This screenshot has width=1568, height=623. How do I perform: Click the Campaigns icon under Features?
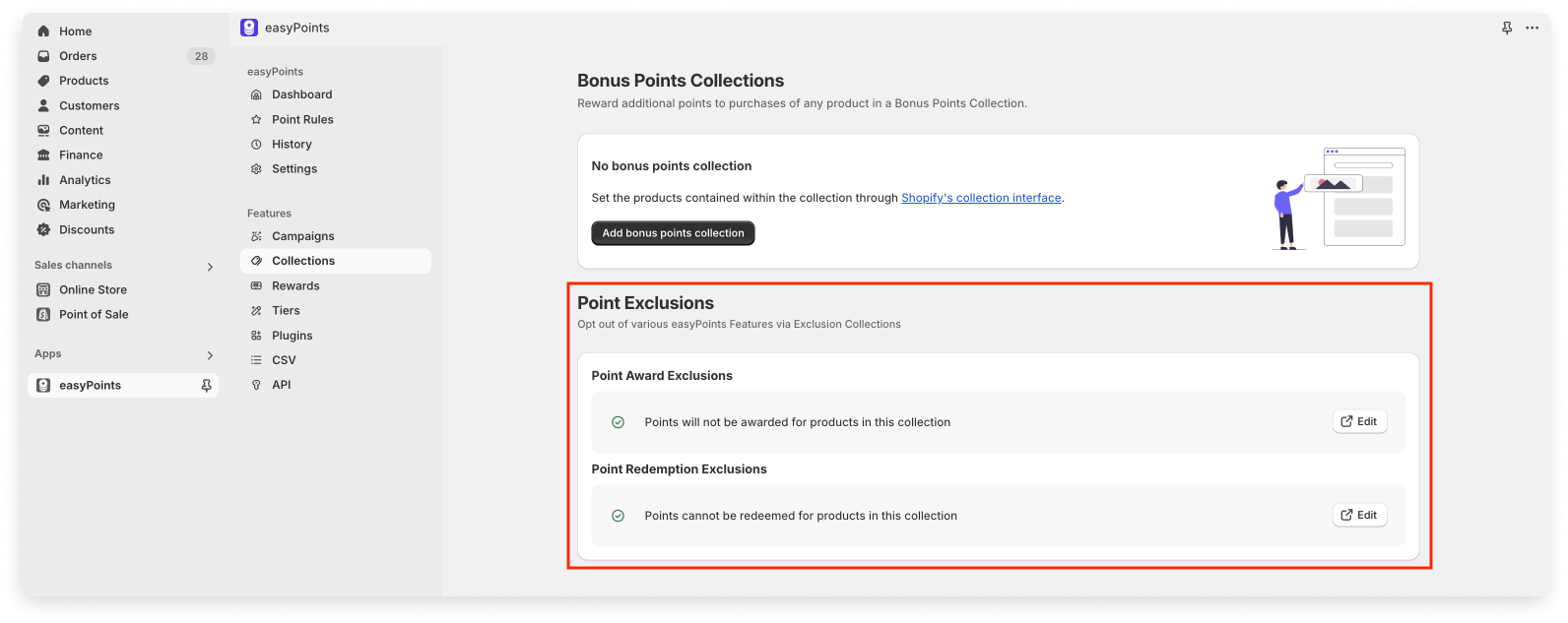coord(256,236)
